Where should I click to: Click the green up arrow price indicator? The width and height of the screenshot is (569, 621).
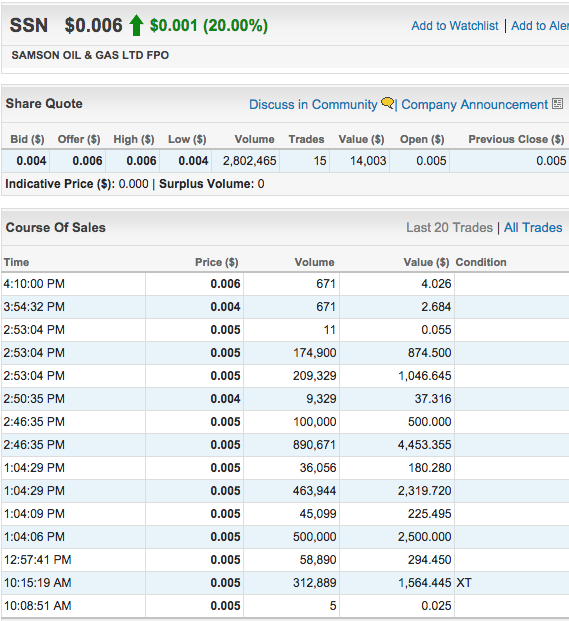click(136, 25)
